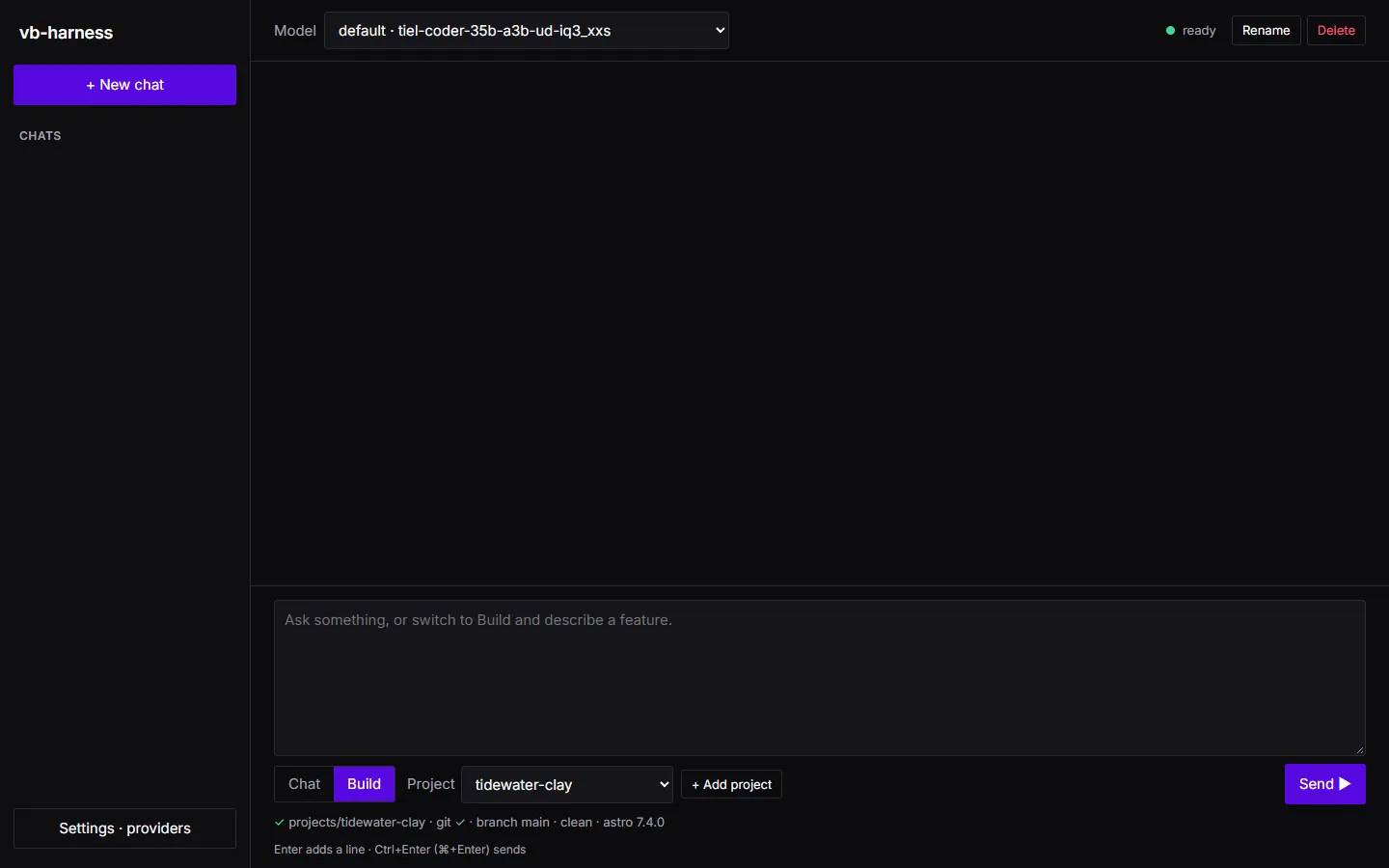Screen dimensions: 1389x868
Task: Switch to Chat mode
Action: 304,784
